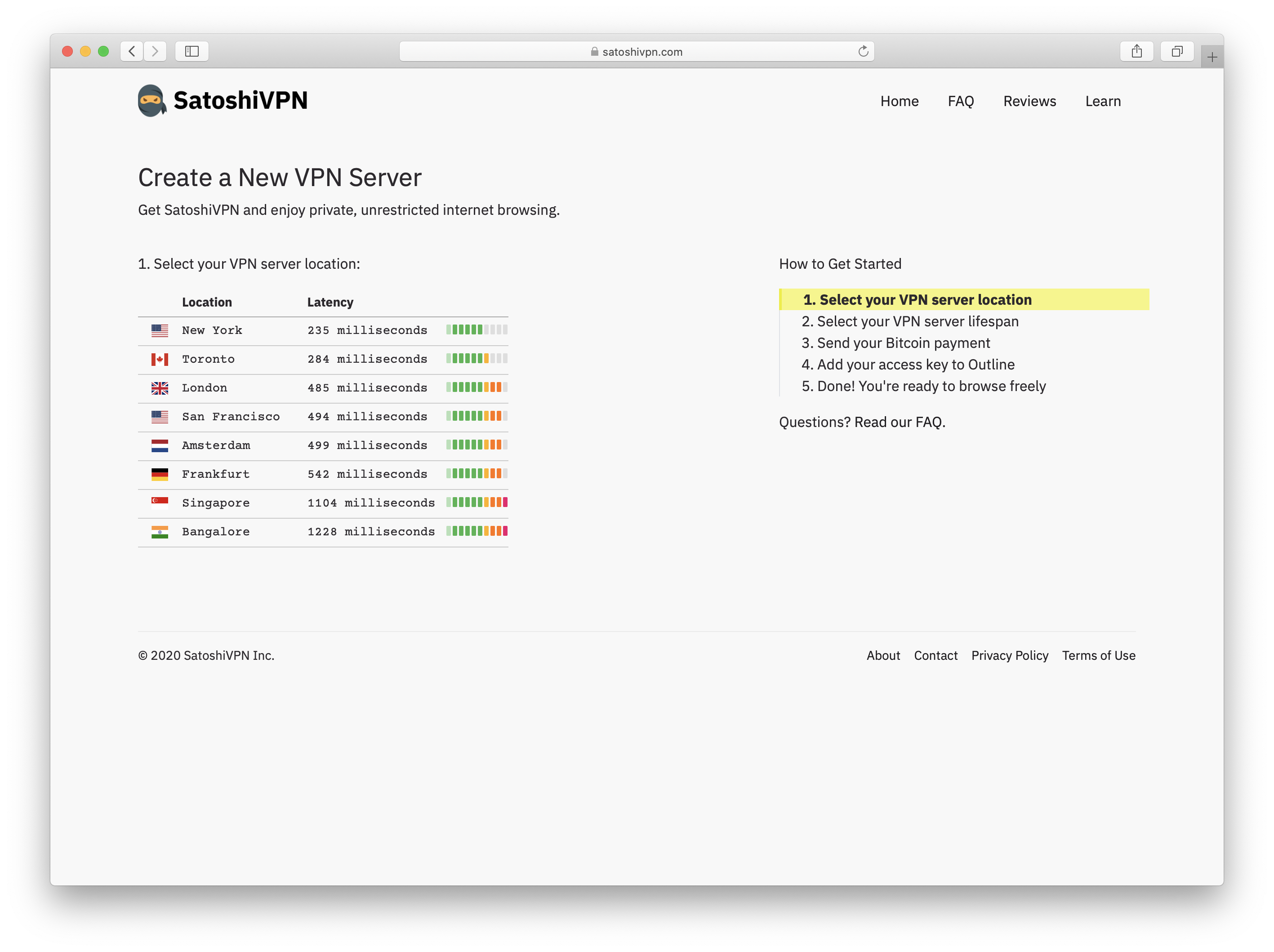Click the Canadian flag for Toronto
Viewport: 1274px width, 952px height.
tap(160, 360)
